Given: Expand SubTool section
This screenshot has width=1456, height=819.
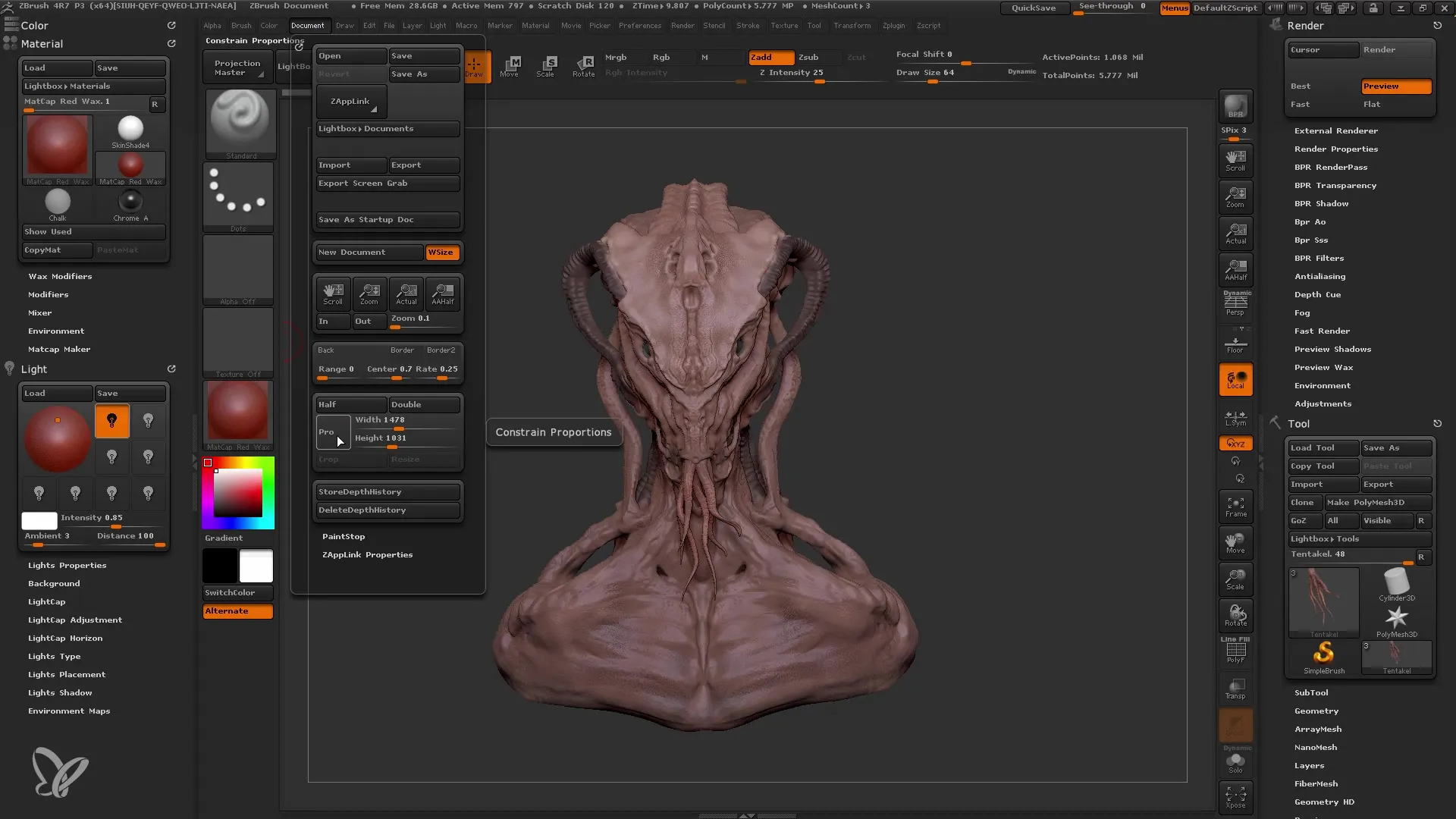Looking at the screenshot, I should coord(1311,693).
